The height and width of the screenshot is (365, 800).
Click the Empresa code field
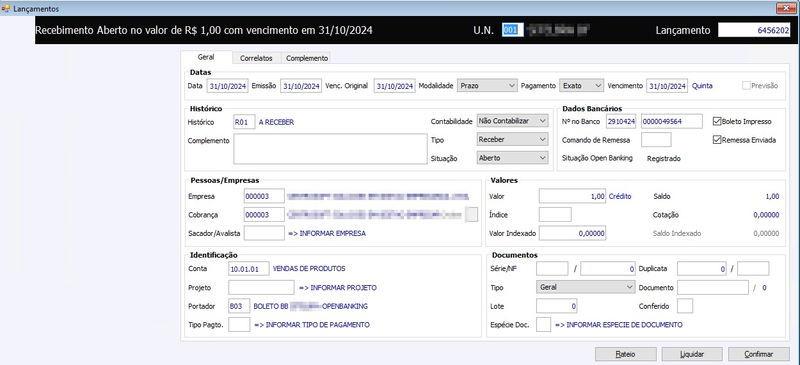pos(264,196)
